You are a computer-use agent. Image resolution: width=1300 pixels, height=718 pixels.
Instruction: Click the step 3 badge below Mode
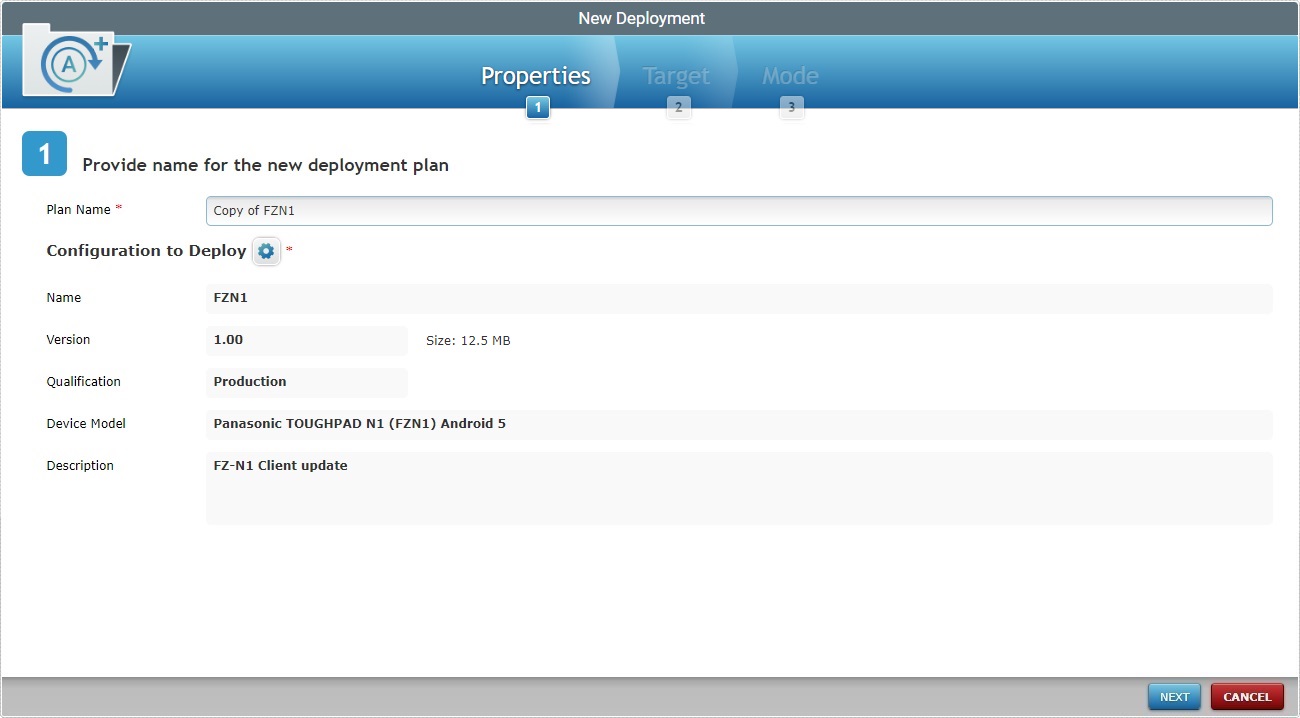tap(791, 107)
